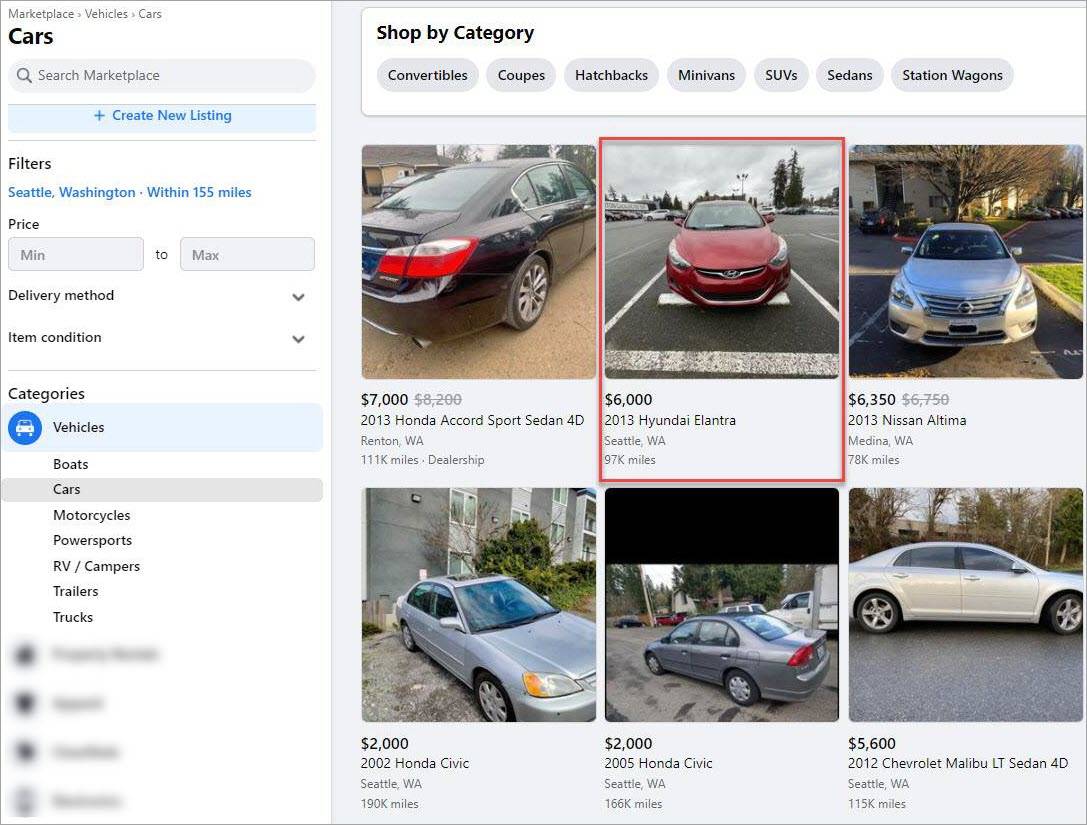Click the title 2013 Nissan Altima
The width and height of the screenshot is (1087, 825).
(x=907, y=420)
